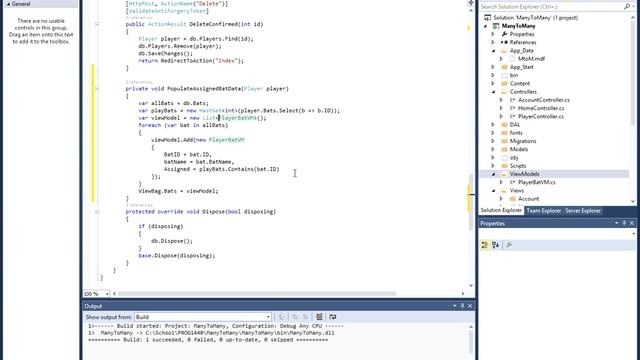Viewport: 640px width, 360px height.
Task: Collapse the App_Data folder
Action: click(493, 51)
